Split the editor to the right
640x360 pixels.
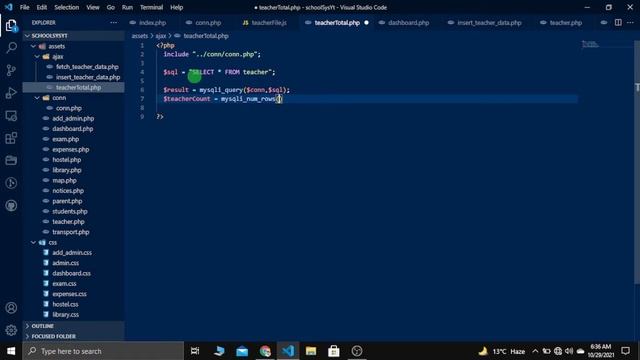click(x=618, y=22)
